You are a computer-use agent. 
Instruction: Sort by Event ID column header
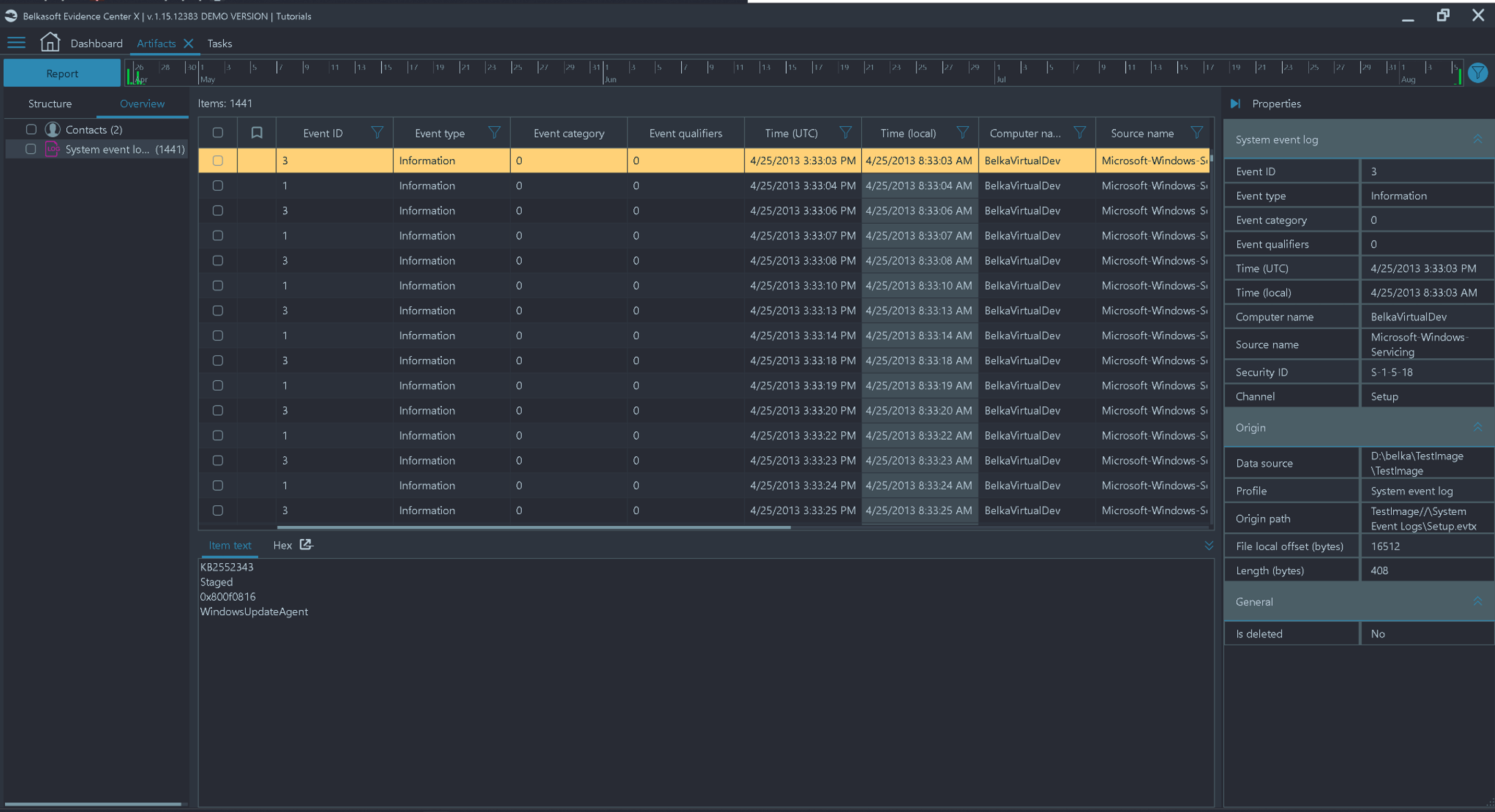click(323, 133)
